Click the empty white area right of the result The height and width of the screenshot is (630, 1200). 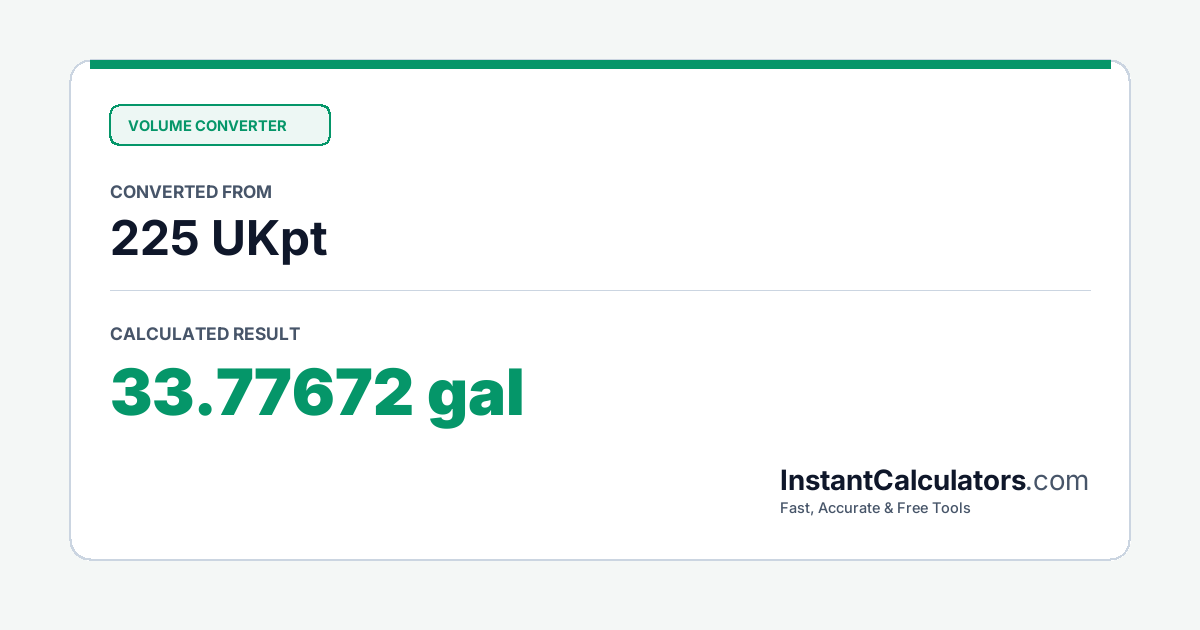tap(800, 392)
